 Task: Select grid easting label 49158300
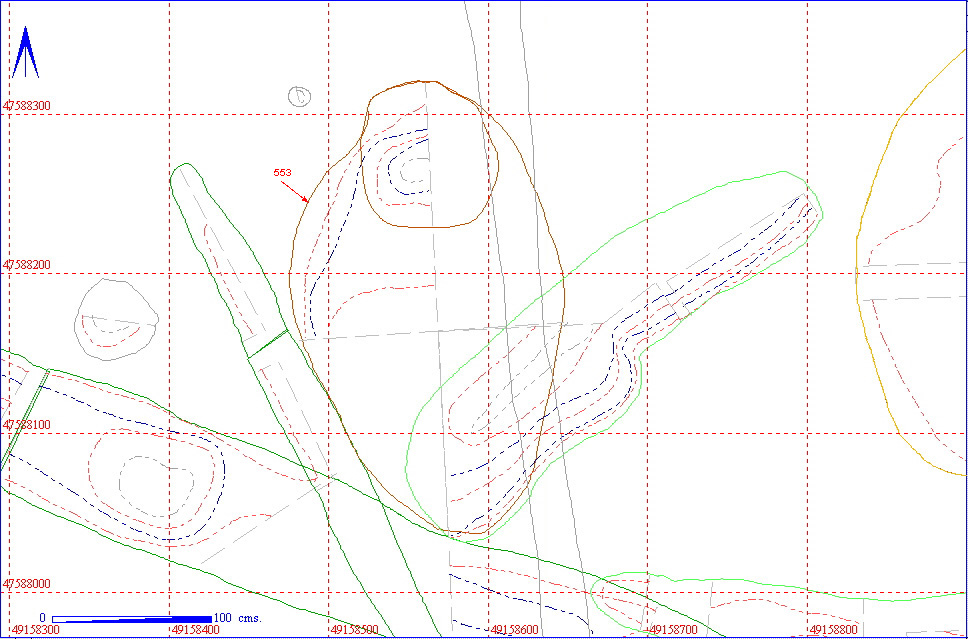pyautogui.click(x=35, y=630)
